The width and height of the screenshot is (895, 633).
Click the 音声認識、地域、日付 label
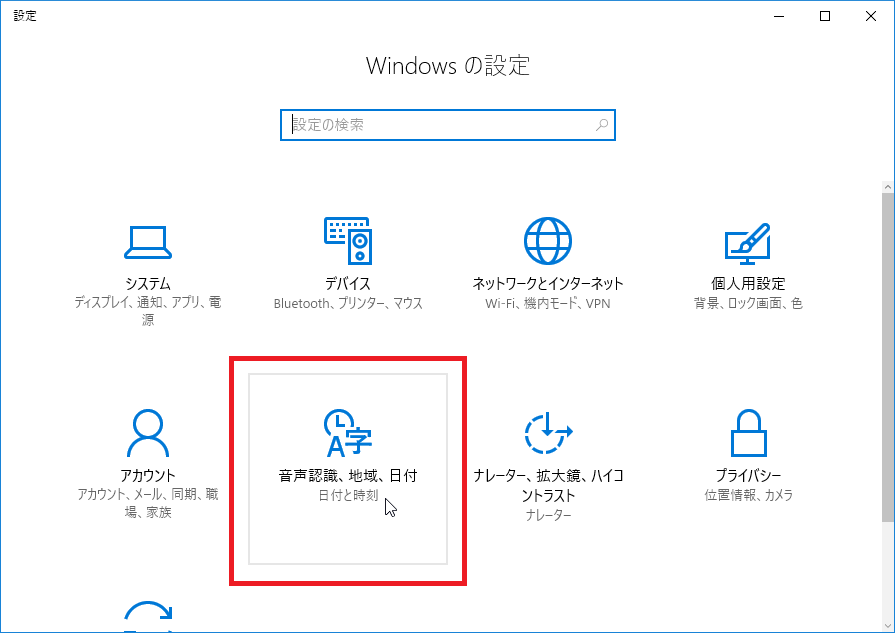(x=348, y=475)
